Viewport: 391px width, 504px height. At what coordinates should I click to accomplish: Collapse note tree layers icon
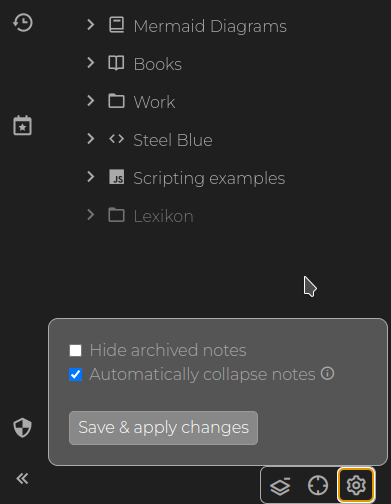click(x=280, y=485)
